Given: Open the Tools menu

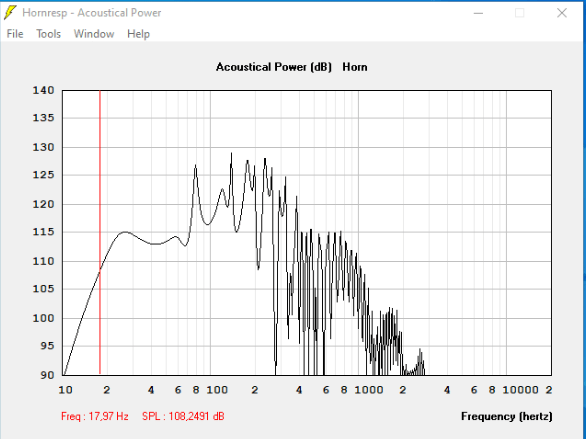Looking at the screenshot, I should click(49, 34).
